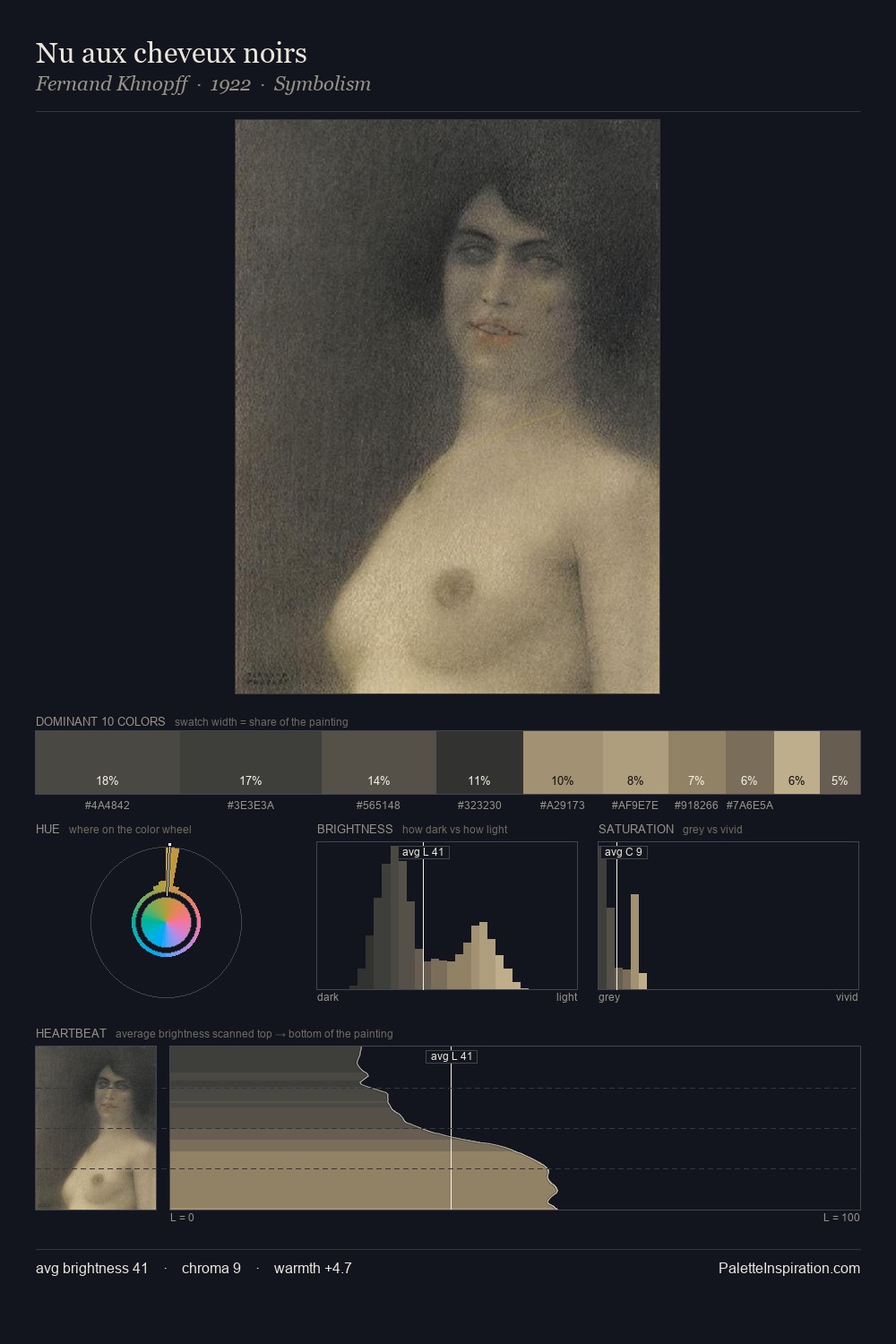Click 'warmth +4.7' footer stat
This screenshot has height=1344, width=896.
pyautogui.click(x=313, y=1268)
